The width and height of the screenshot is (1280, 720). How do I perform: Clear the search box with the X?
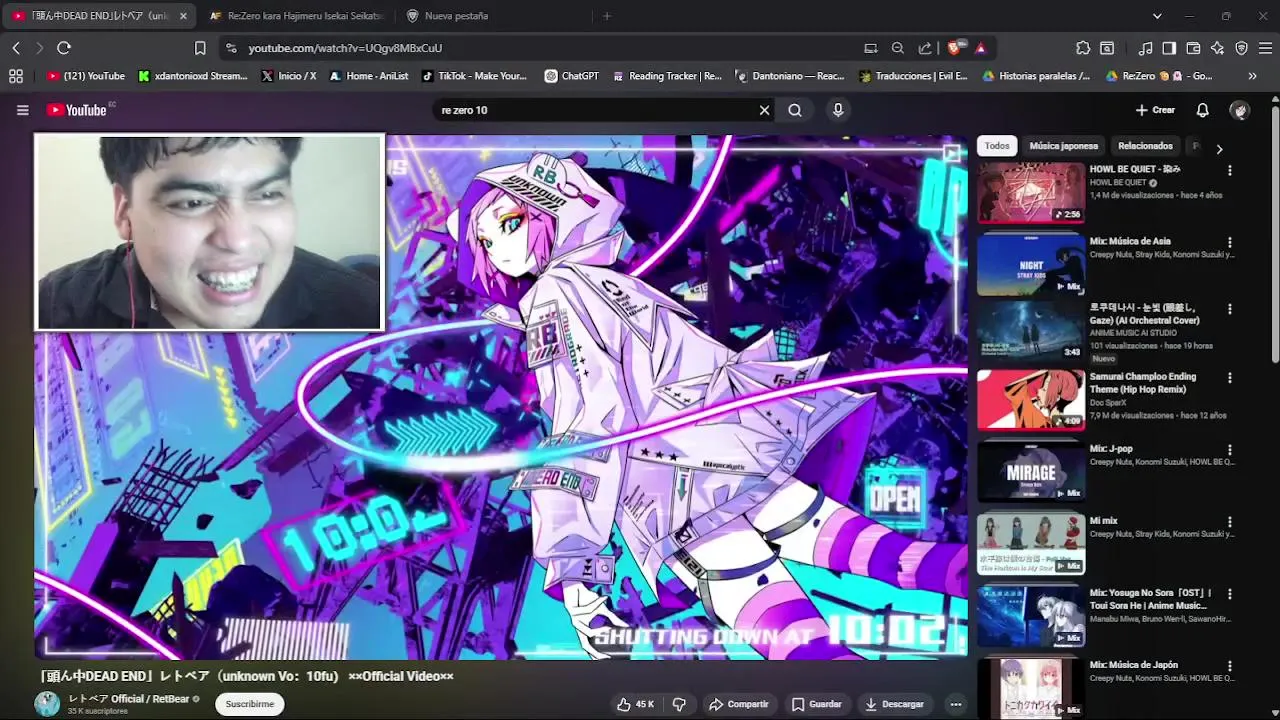(x=764, y=110)
